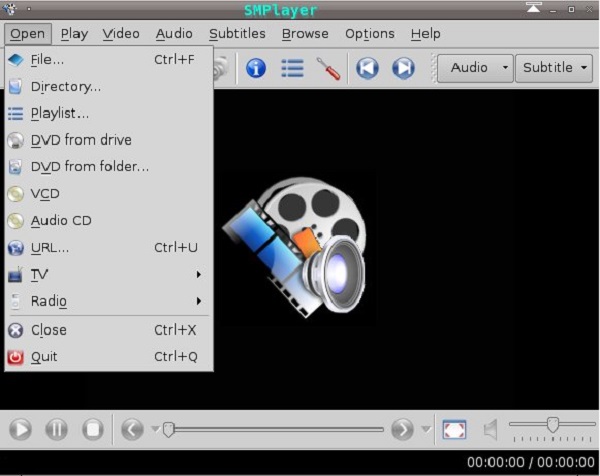Select VCD in the Open menu
The height and width of the screenshot is (476, 600).
pos(109,194)
